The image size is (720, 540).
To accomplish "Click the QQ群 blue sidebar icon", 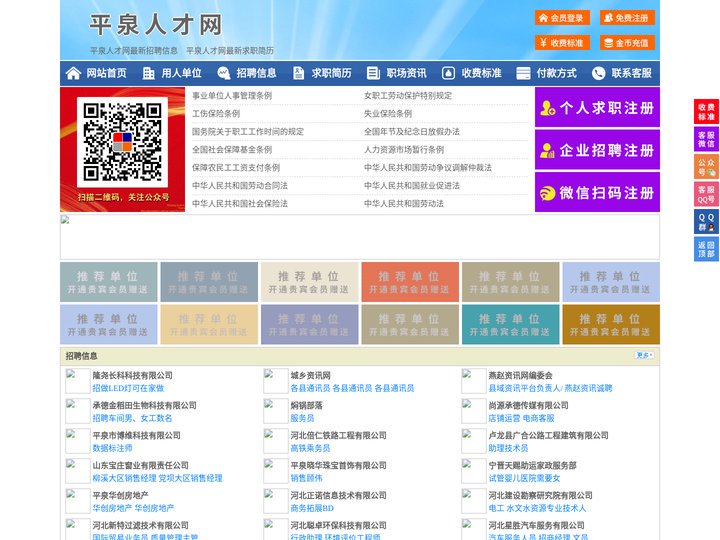I will click(x=706, y=222).
